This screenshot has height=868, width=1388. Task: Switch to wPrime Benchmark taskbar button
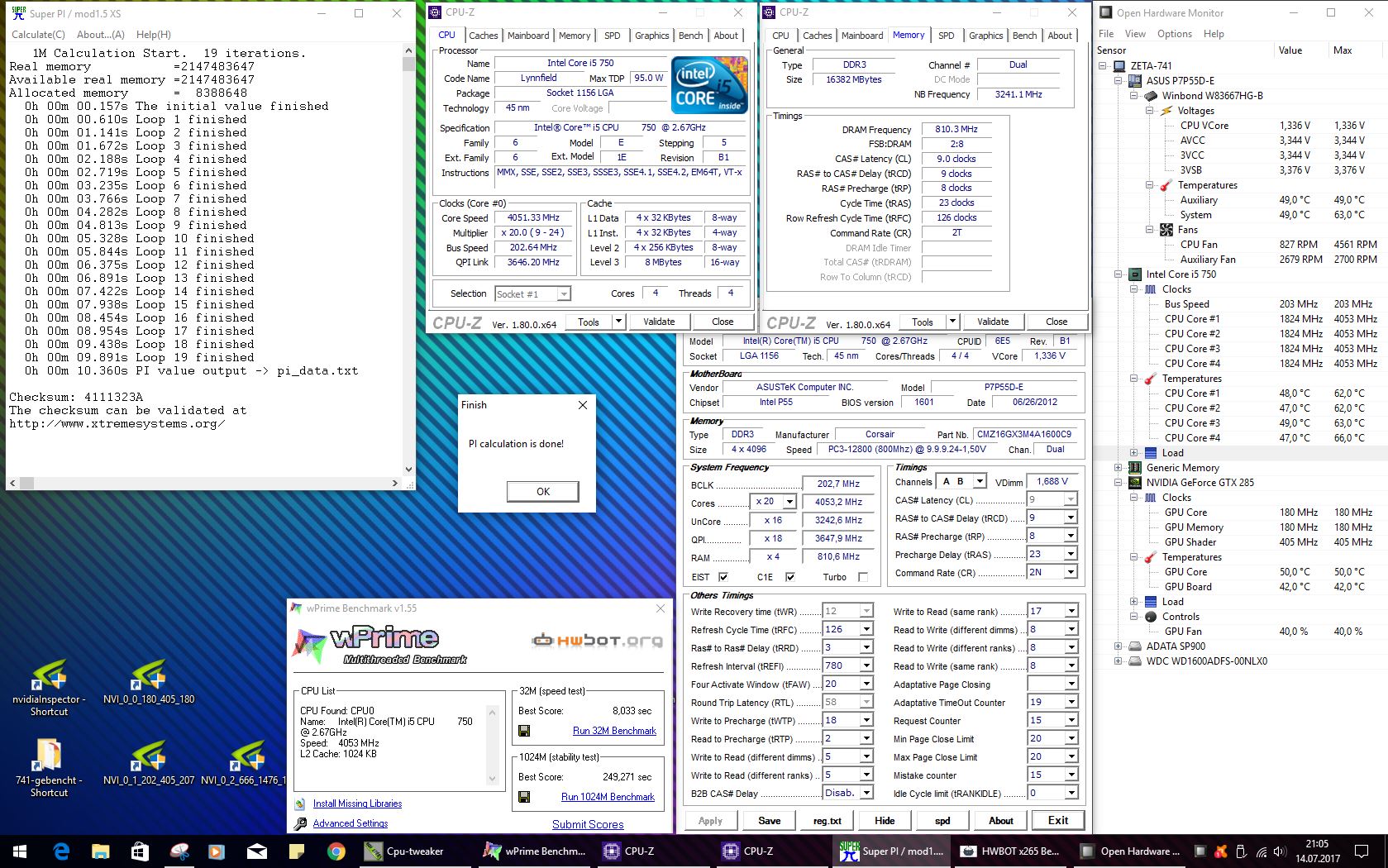pos(536,851)
